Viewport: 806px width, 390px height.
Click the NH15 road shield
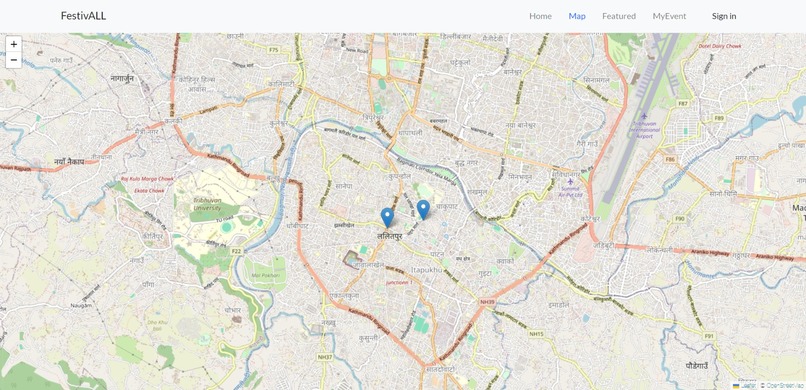(x=536, y=335)
